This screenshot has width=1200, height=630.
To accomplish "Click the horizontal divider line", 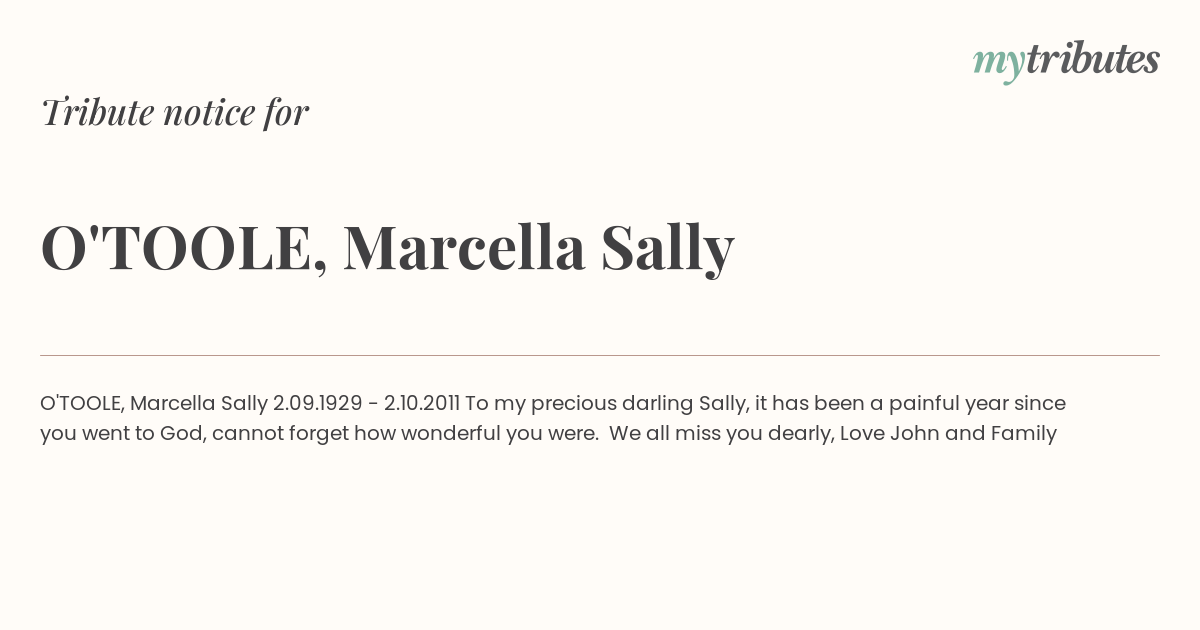I will pos(600,355).
